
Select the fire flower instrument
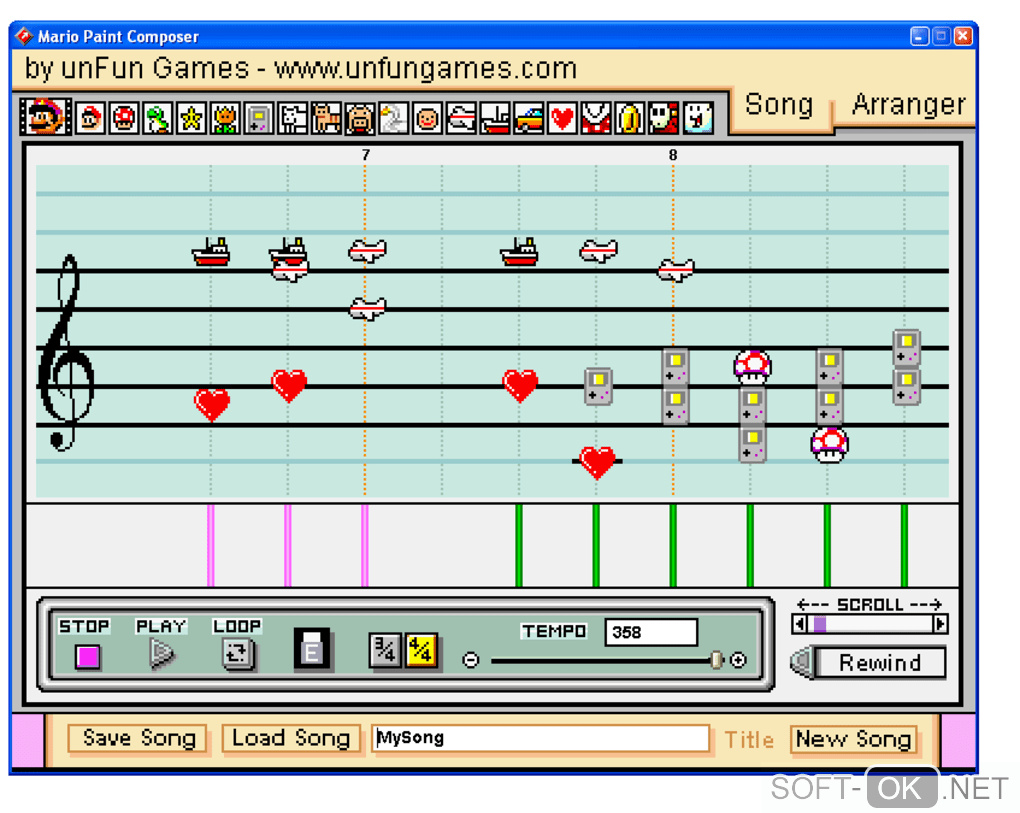(x=225, y=118)
